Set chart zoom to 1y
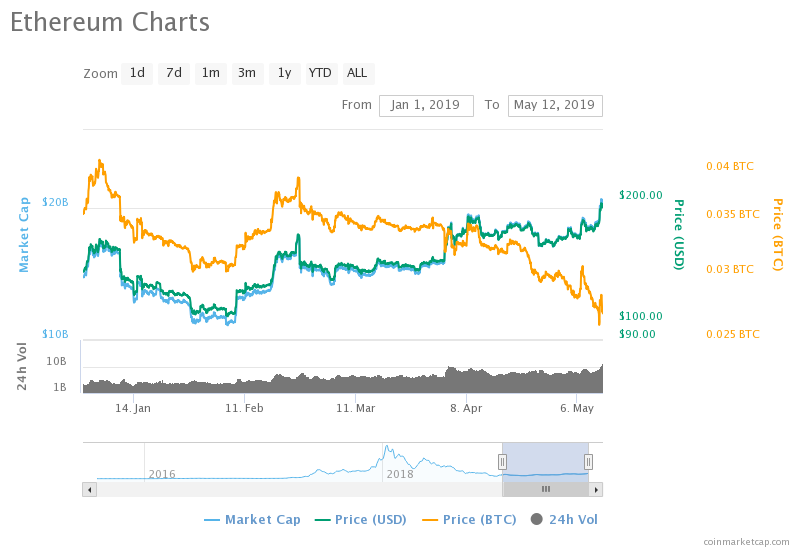 (x=285, y=73)
